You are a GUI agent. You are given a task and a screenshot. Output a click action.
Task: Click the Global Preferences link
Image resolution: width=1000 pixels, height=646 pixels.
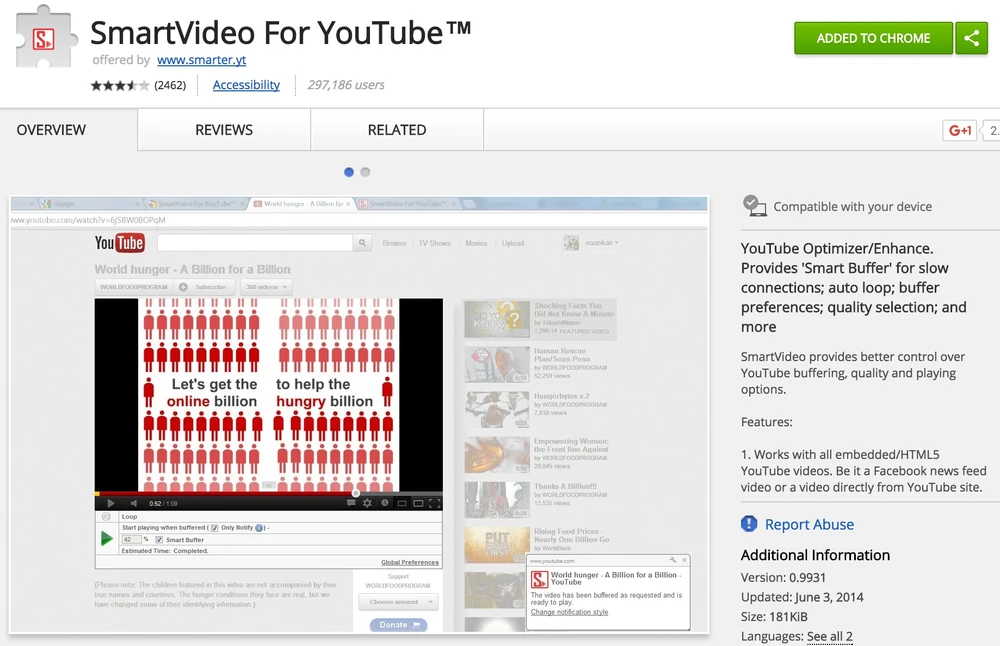coord(410,562)
